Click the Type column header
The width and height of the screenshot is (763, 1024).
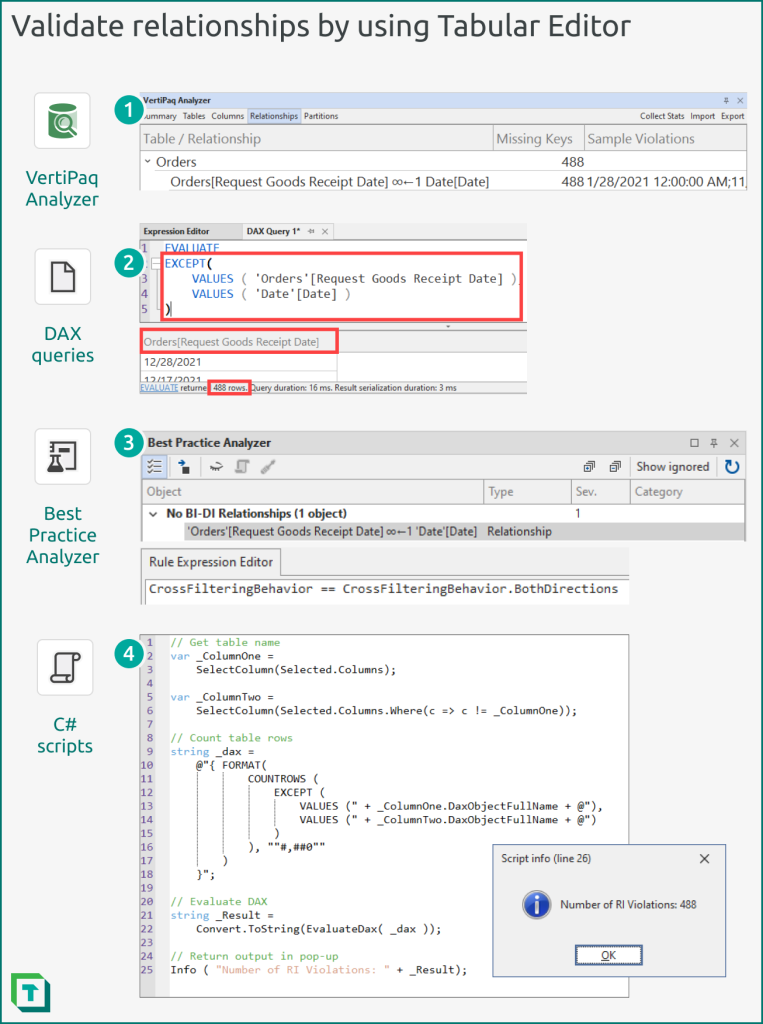point(527,492)
